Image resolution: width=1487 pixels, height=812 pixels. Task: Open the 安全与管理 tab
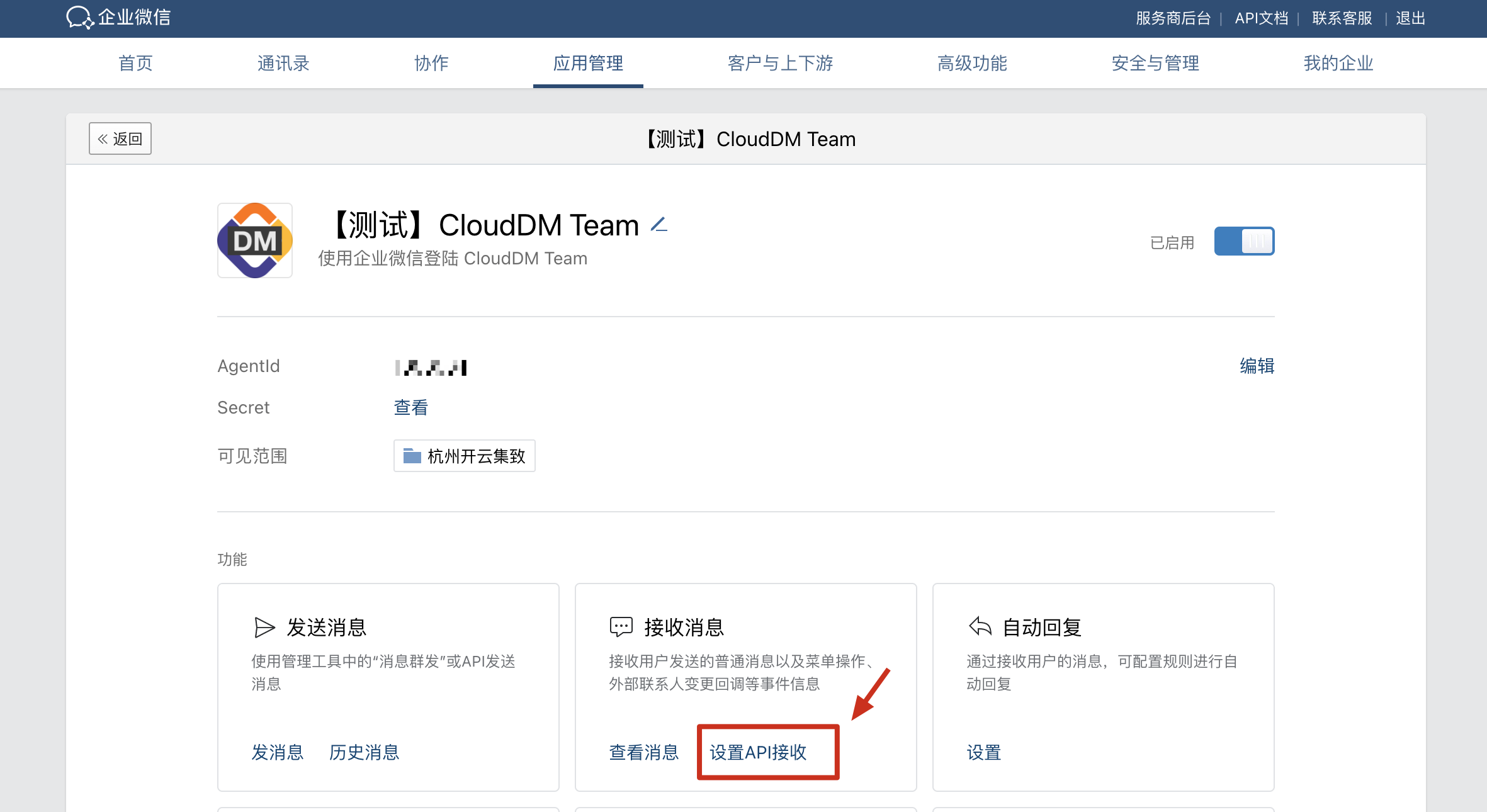coord(1155,63)
